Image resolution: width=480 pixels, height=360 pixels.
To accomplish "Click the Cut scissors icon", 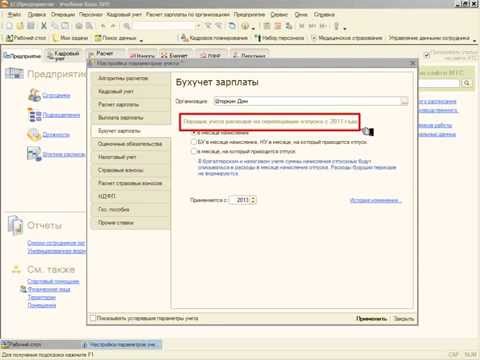I will 44,26.
